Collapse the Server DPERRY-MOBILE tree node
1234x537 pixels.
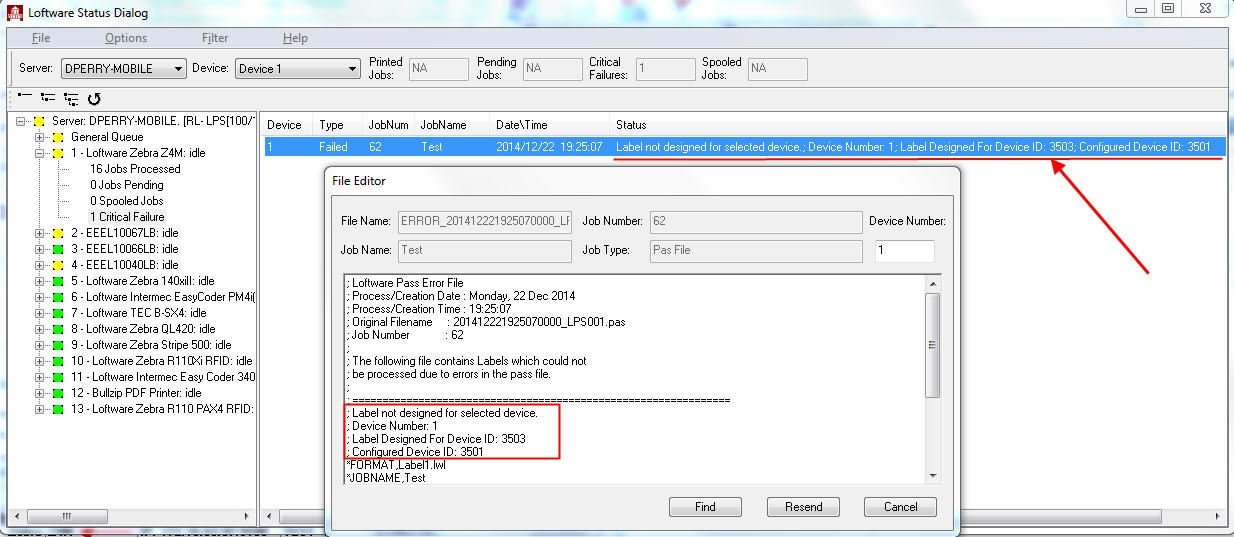[x=22, y=121]
